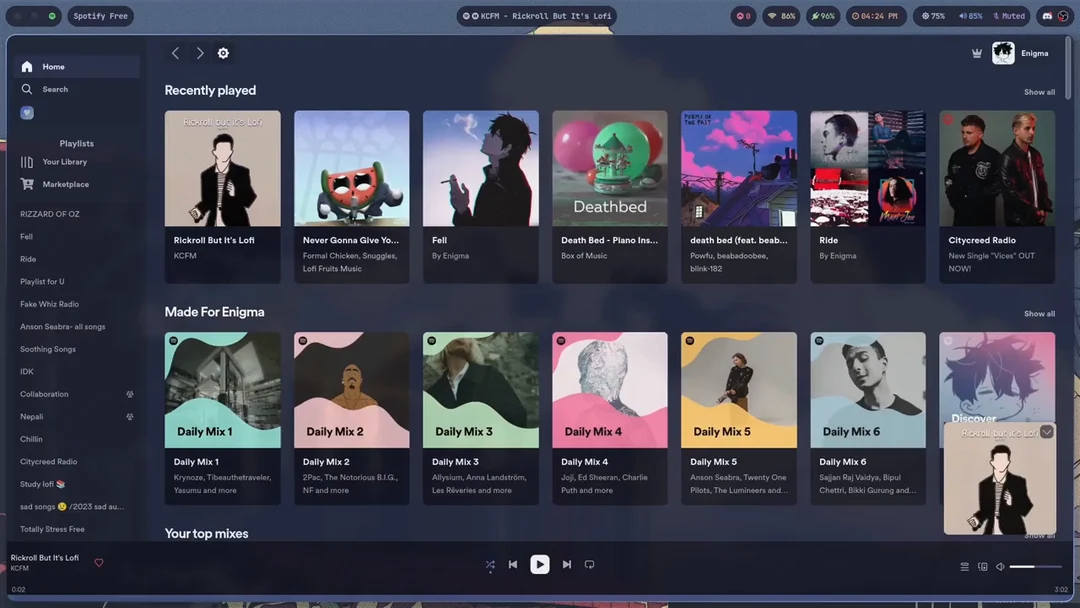The image size is (1080, 608).
Task: Open the Daily Mix 3 thumbnail
Action: [x=480, y=389]
